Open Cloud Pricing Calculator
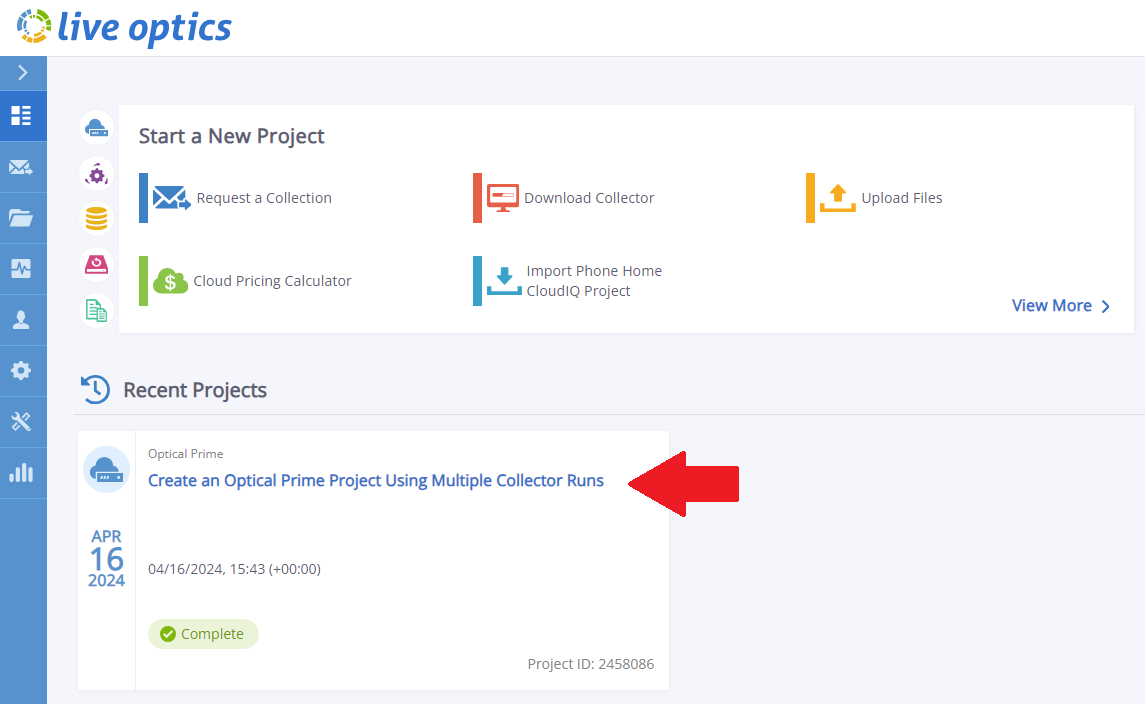Screen dimensions: 1145x704 (x=272, y=281)
